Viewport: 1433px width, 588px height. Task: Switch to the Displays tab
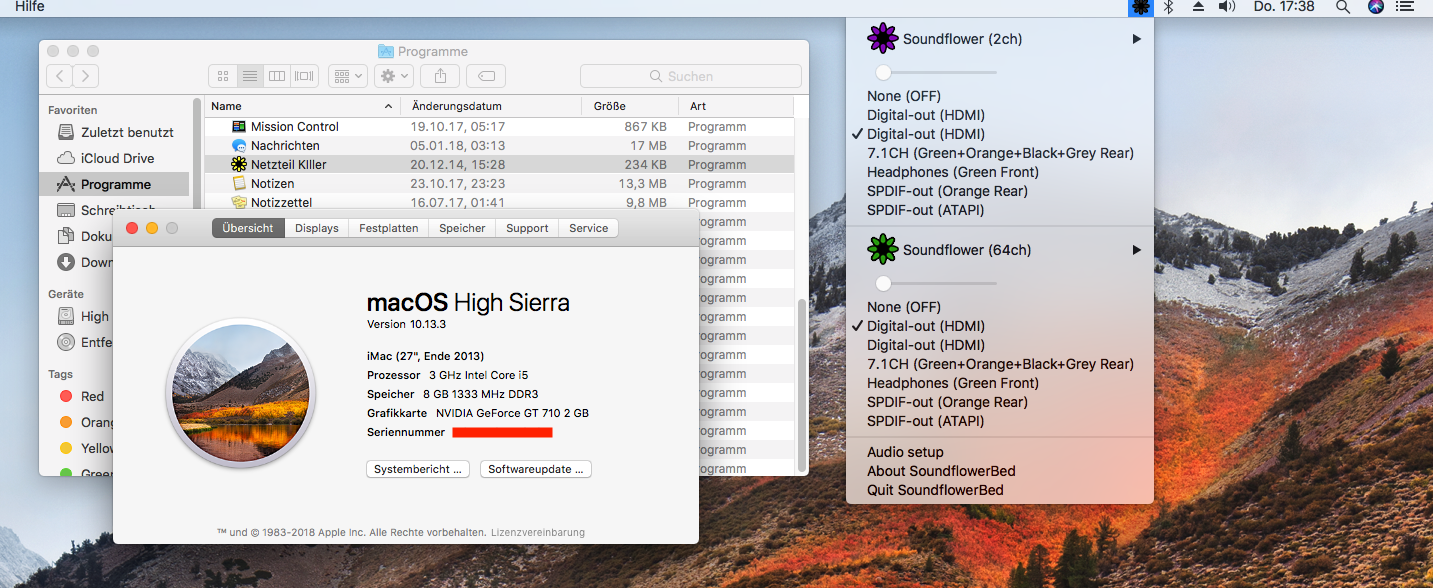coord(317,228)
